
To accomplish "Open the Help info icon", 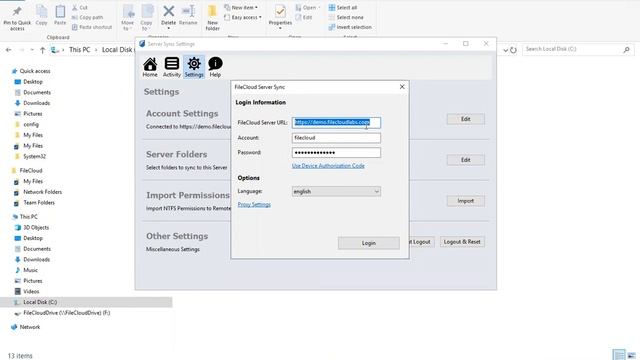I will [x=215, y=67].
